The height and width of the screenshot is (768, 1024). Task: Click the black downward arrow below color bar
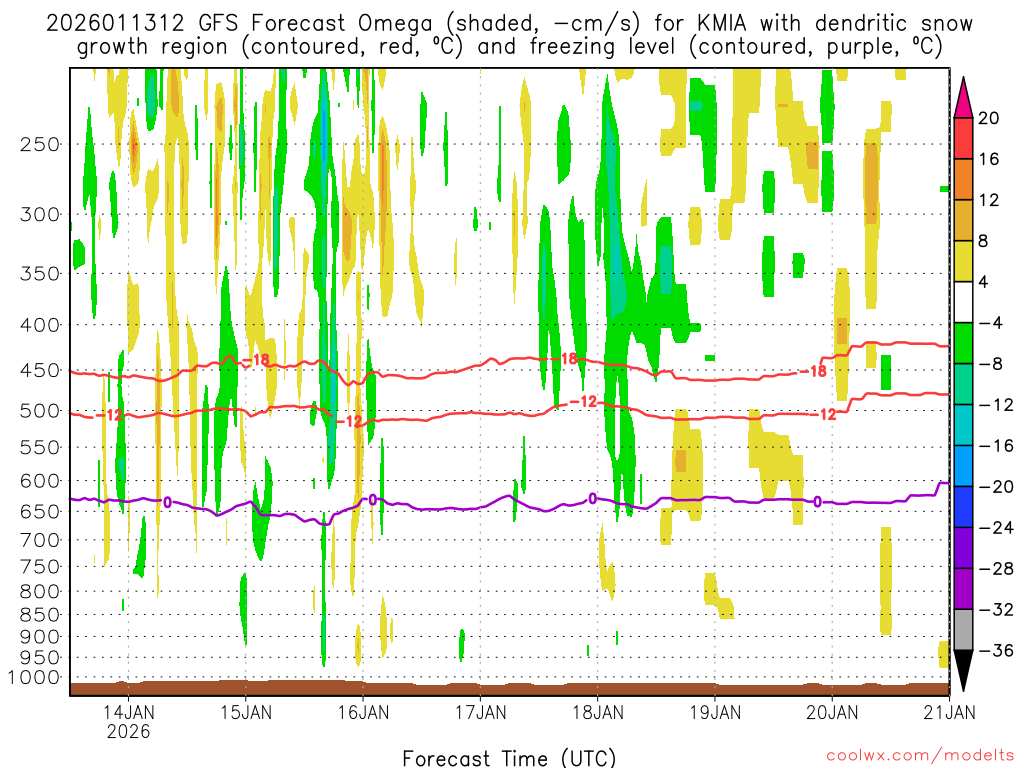tap(964, 672)
